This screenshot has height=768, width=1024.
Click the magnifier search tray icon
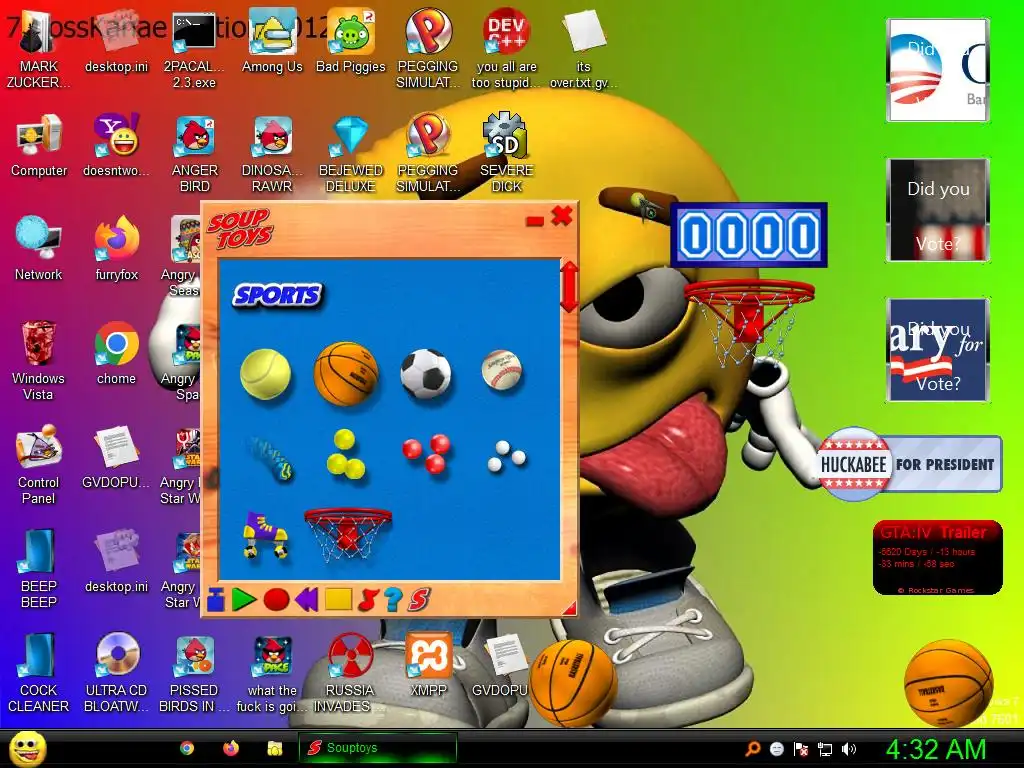(x=753, y=749)
